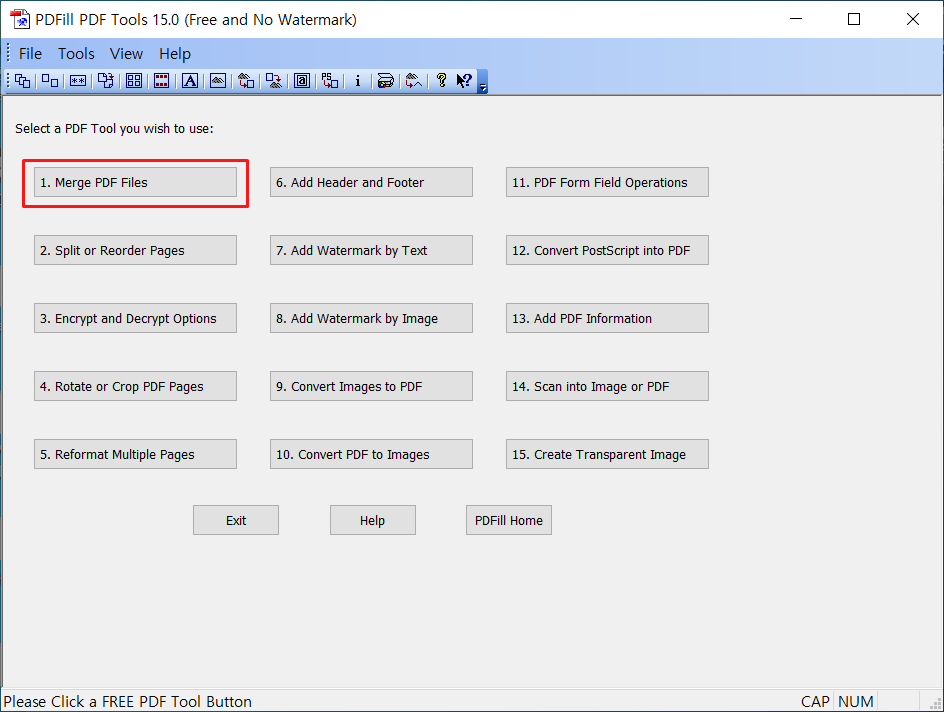Click 'Please Click a FREE PDF Tool Button' status text
The height and width of the screenshot is (712, 944).
(128, 702)
